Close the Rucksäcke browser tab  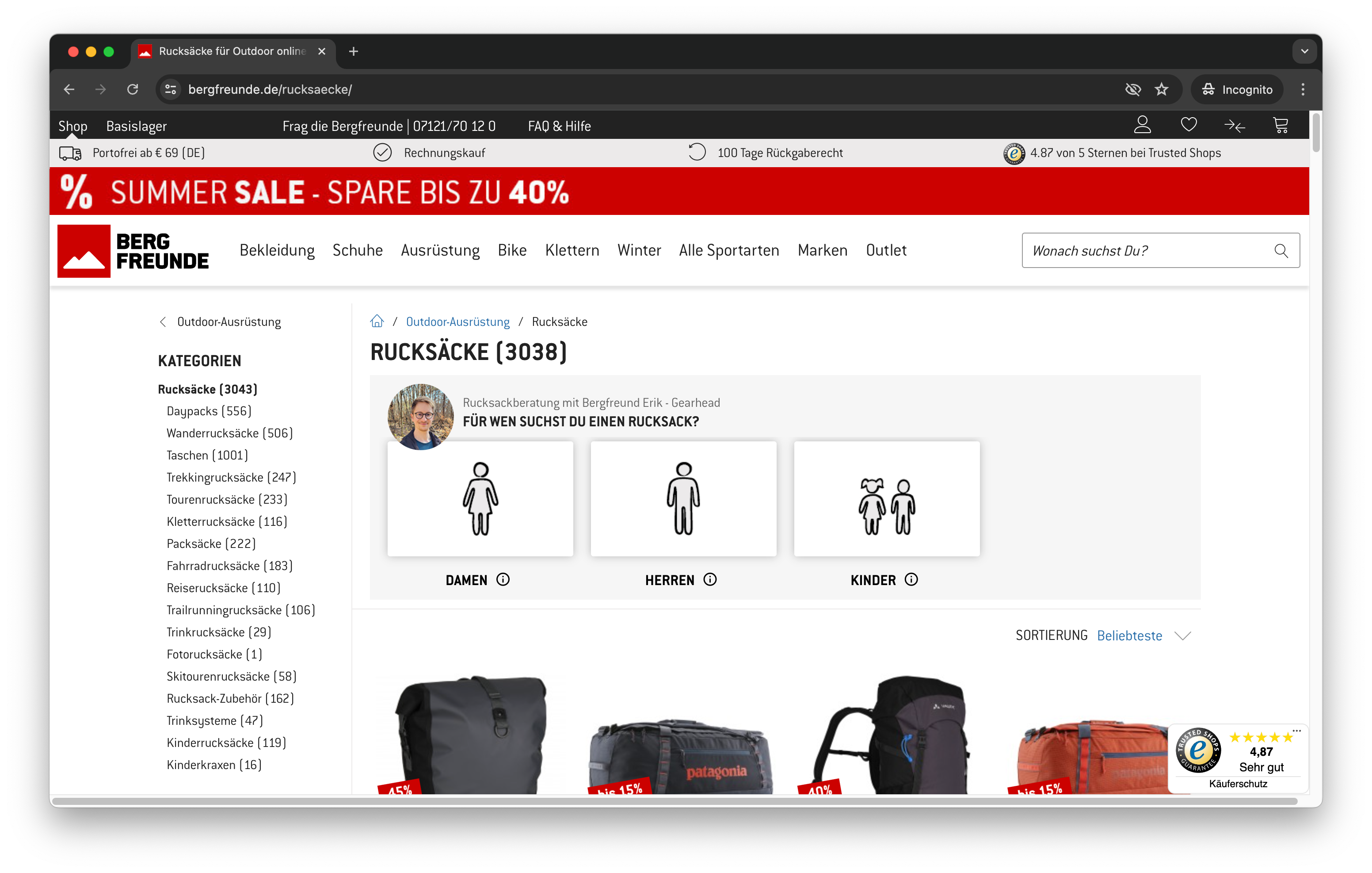(x=322, y=51)
